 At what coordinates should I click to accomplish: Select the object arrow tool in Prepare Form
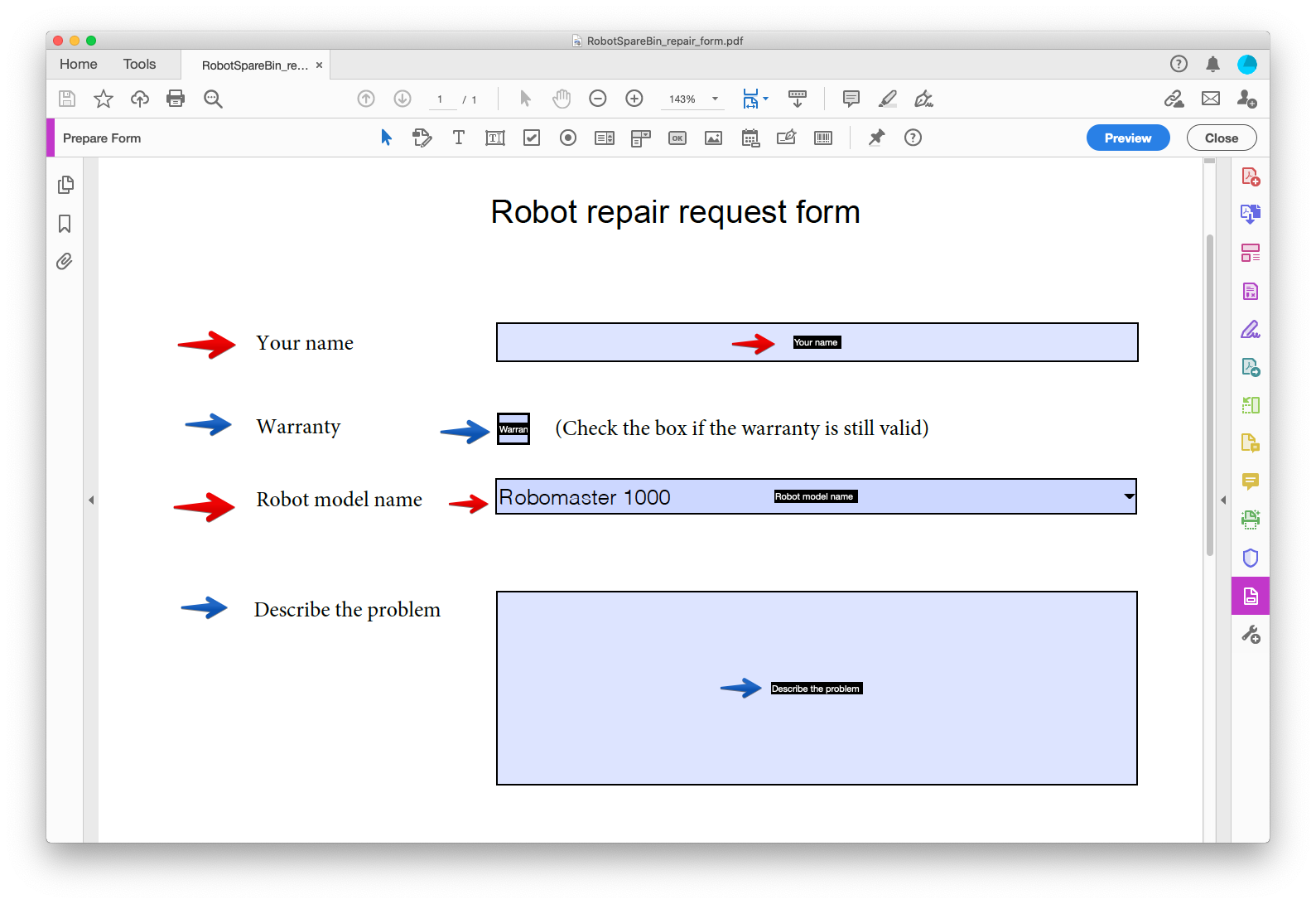click(386, 138)
